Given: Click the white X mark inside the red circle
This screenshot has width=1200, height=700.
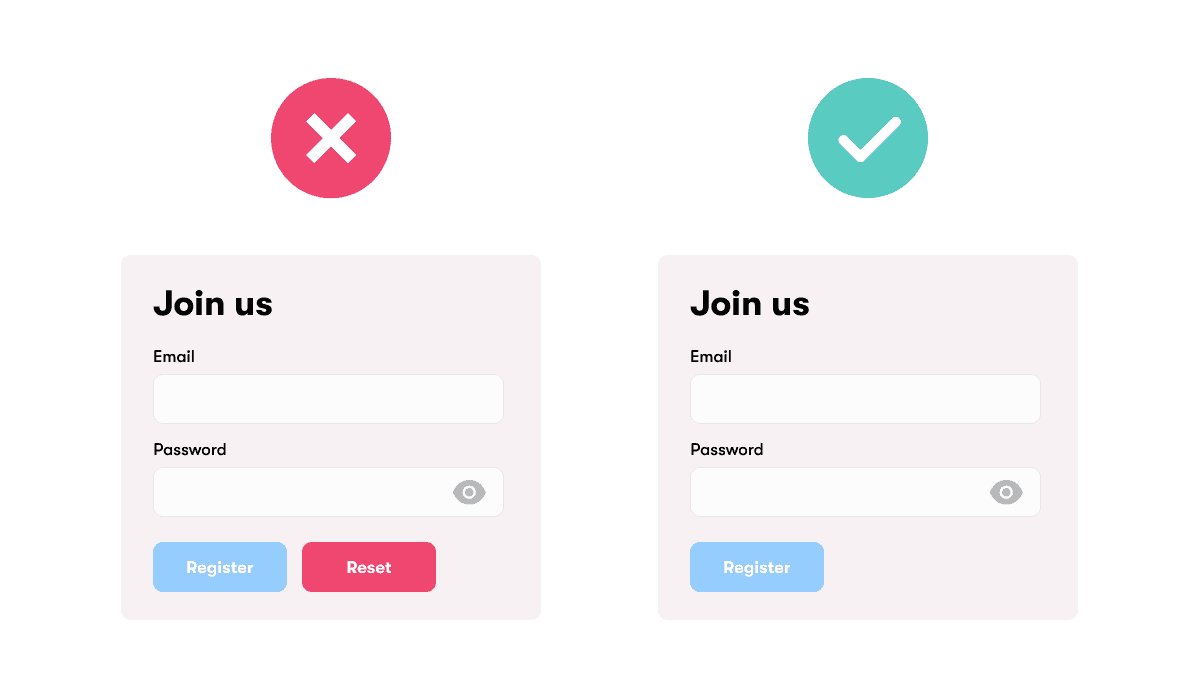Looking at the screenshot, I should click(331, 138).
